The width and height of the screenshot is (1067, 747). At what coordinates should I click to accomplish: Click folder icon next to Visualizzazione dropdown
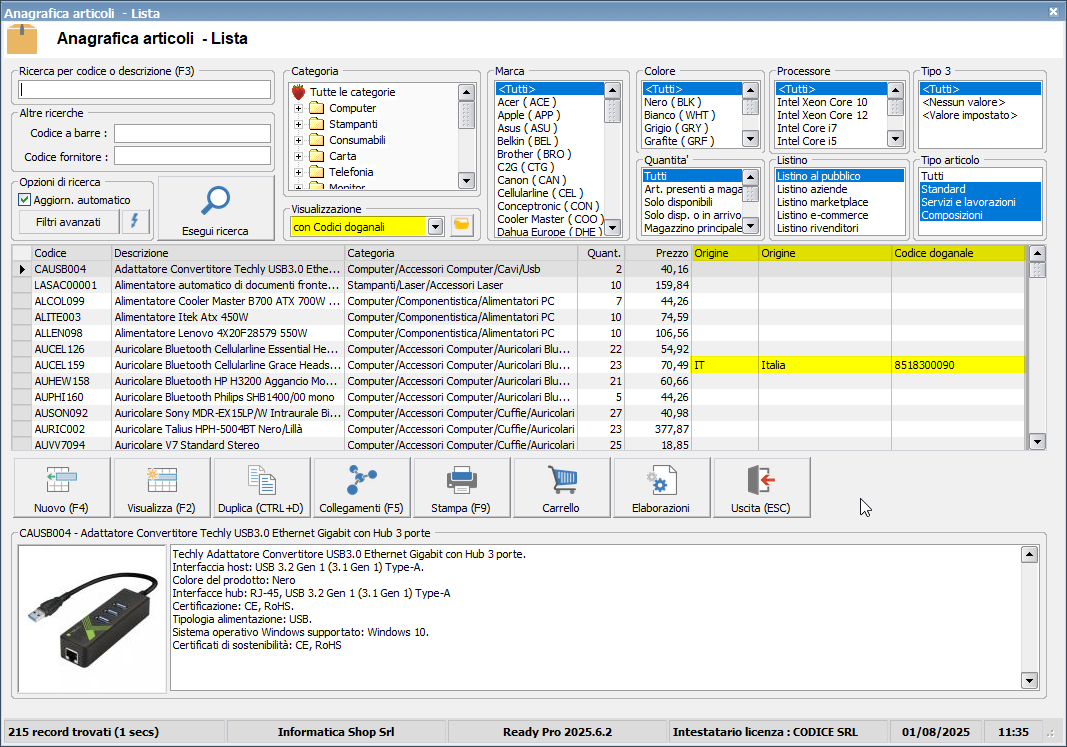(461, 226)
